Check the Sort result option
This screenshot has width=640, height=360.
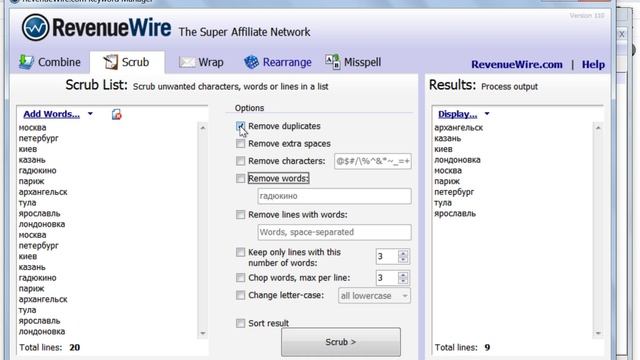tap(240, 323)
